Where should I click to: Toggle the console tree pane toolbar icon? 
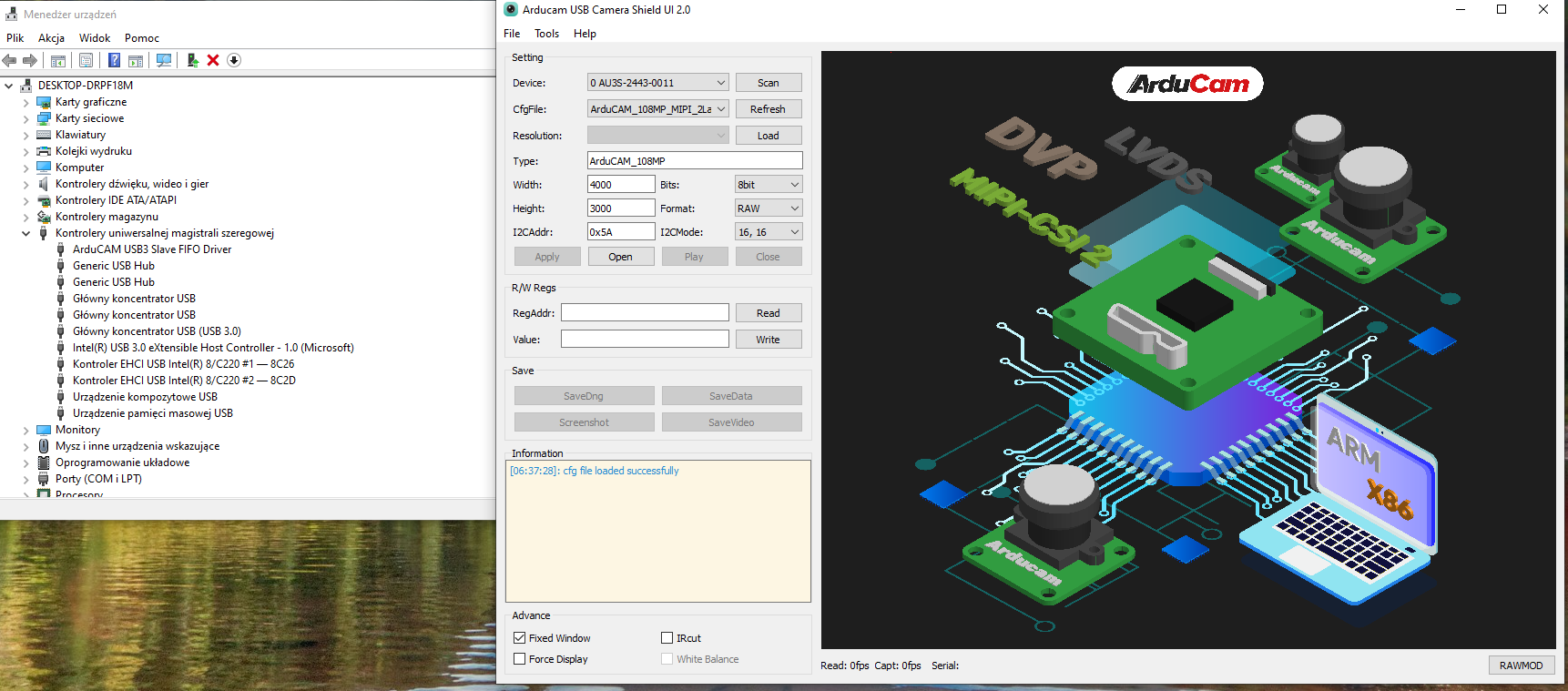tap(58, 60)
